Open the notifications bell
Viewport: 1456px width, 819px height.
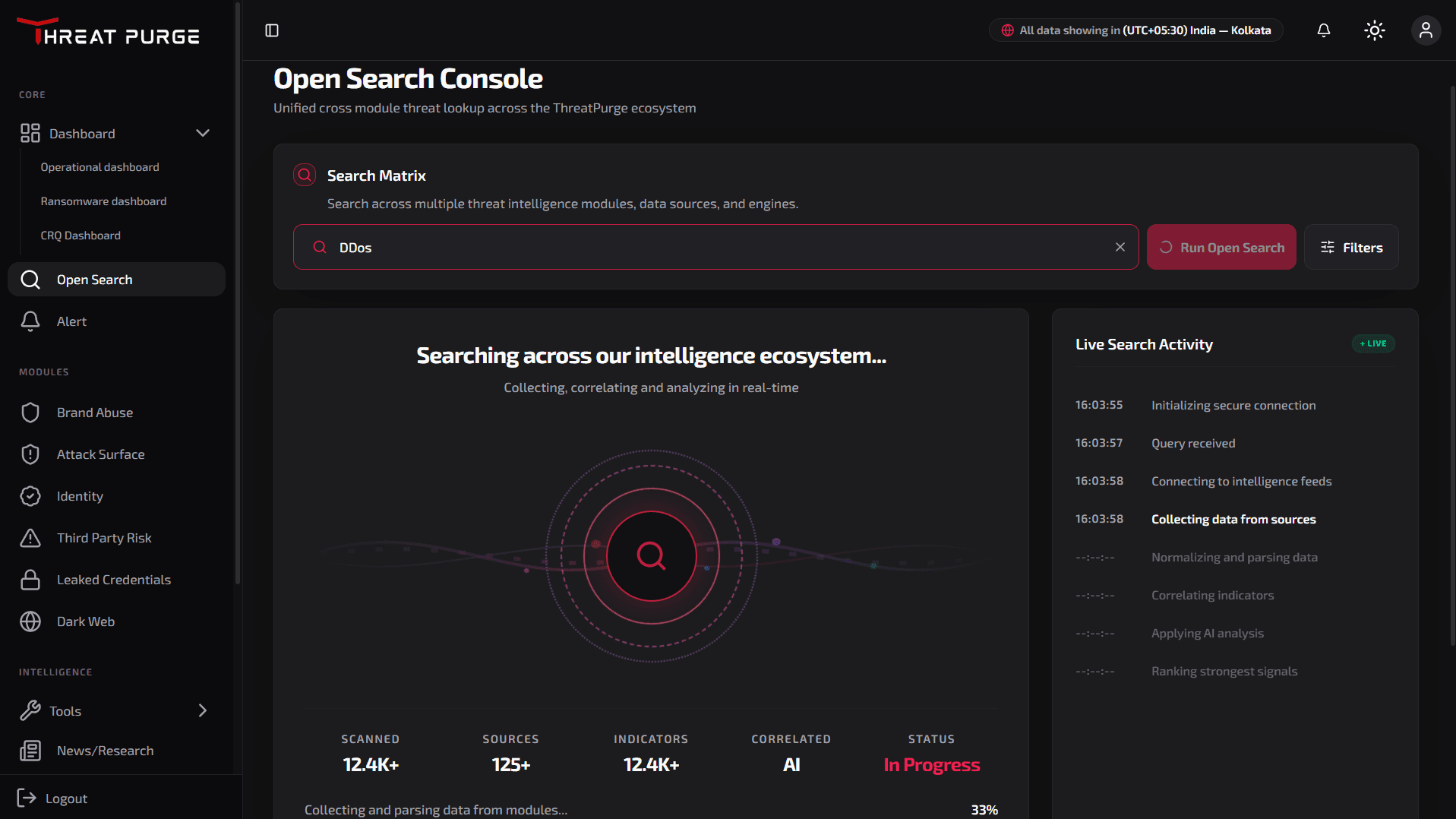pyautogui.click(x=1324, y=30)
